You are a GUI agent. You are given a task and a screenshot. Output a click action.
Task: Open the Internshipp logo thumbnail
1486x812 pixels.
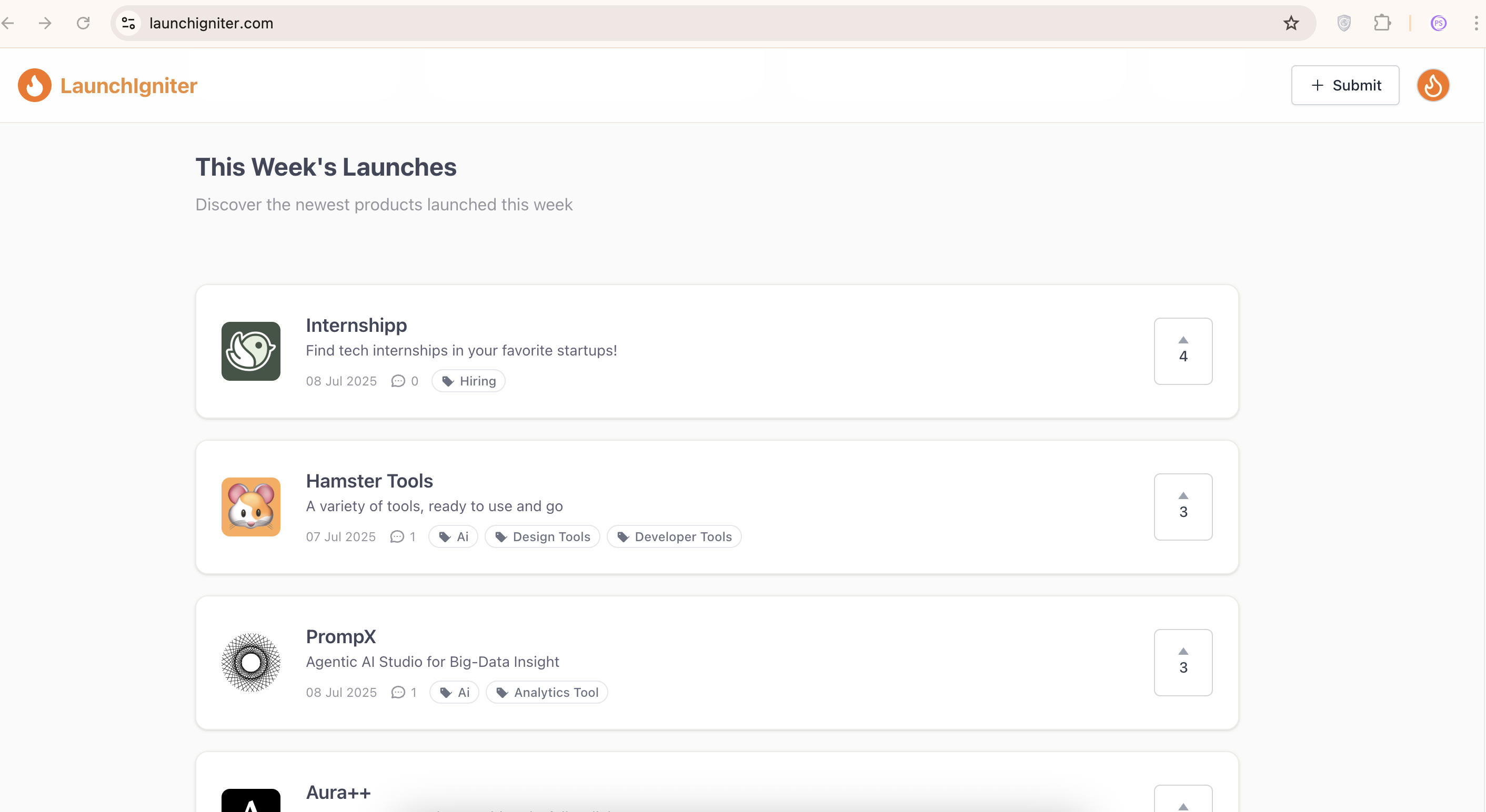click(251, 351)
